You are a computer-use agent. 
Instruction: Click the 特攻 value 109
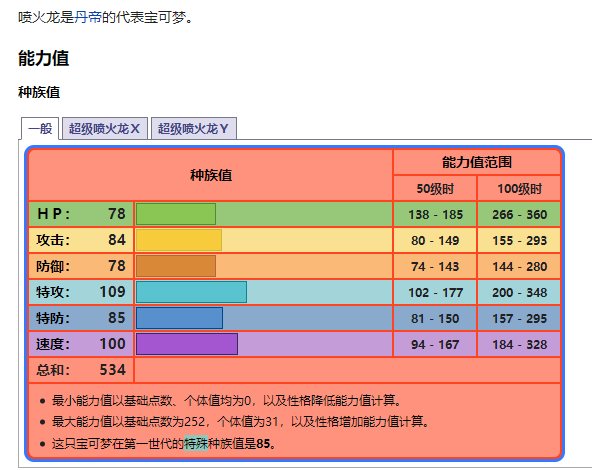coord(113,292)
